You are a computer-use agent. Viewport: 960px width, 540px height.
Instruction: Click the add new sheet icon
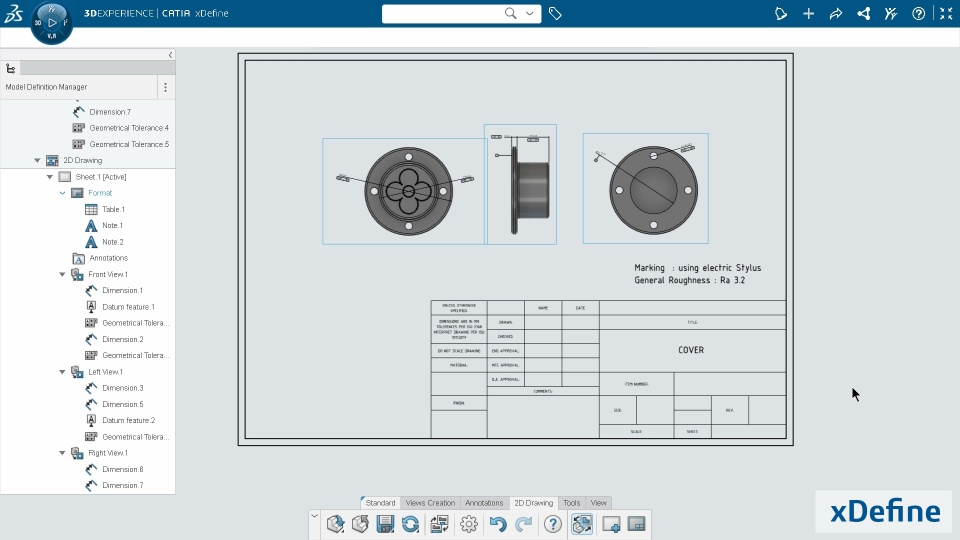(x=611, y=524)
